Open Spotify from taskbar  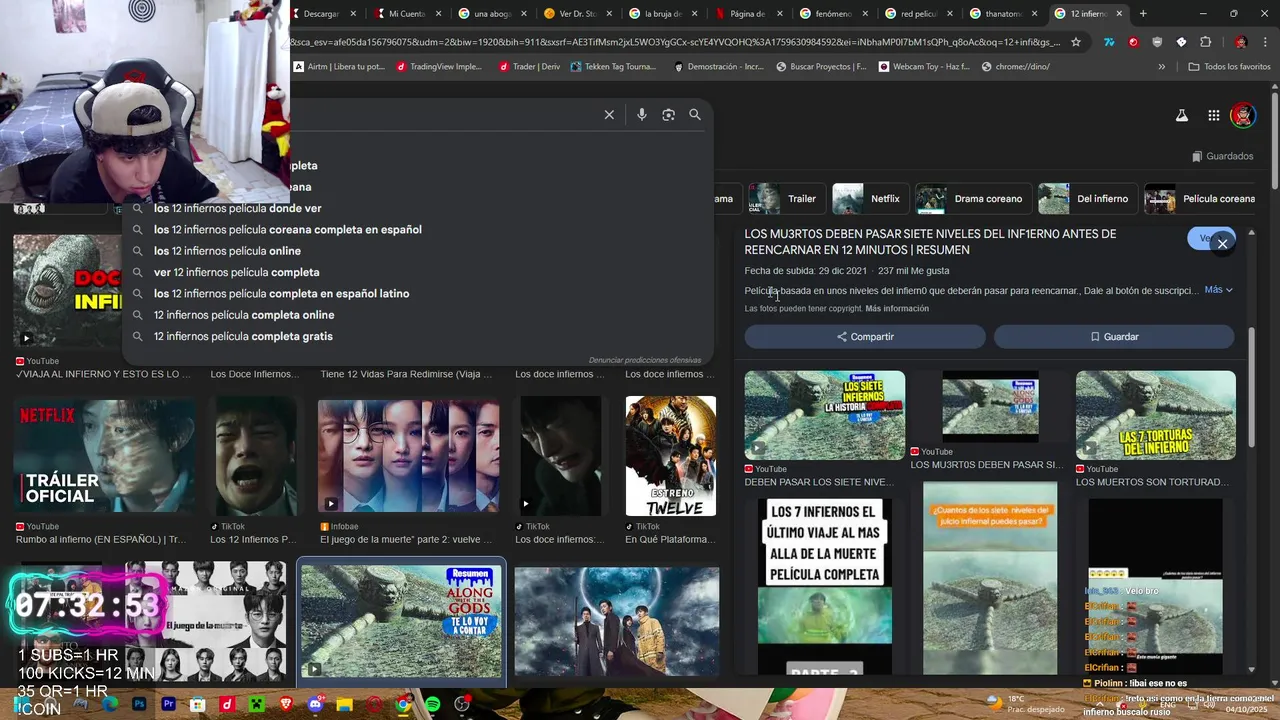tap(433, 704)
